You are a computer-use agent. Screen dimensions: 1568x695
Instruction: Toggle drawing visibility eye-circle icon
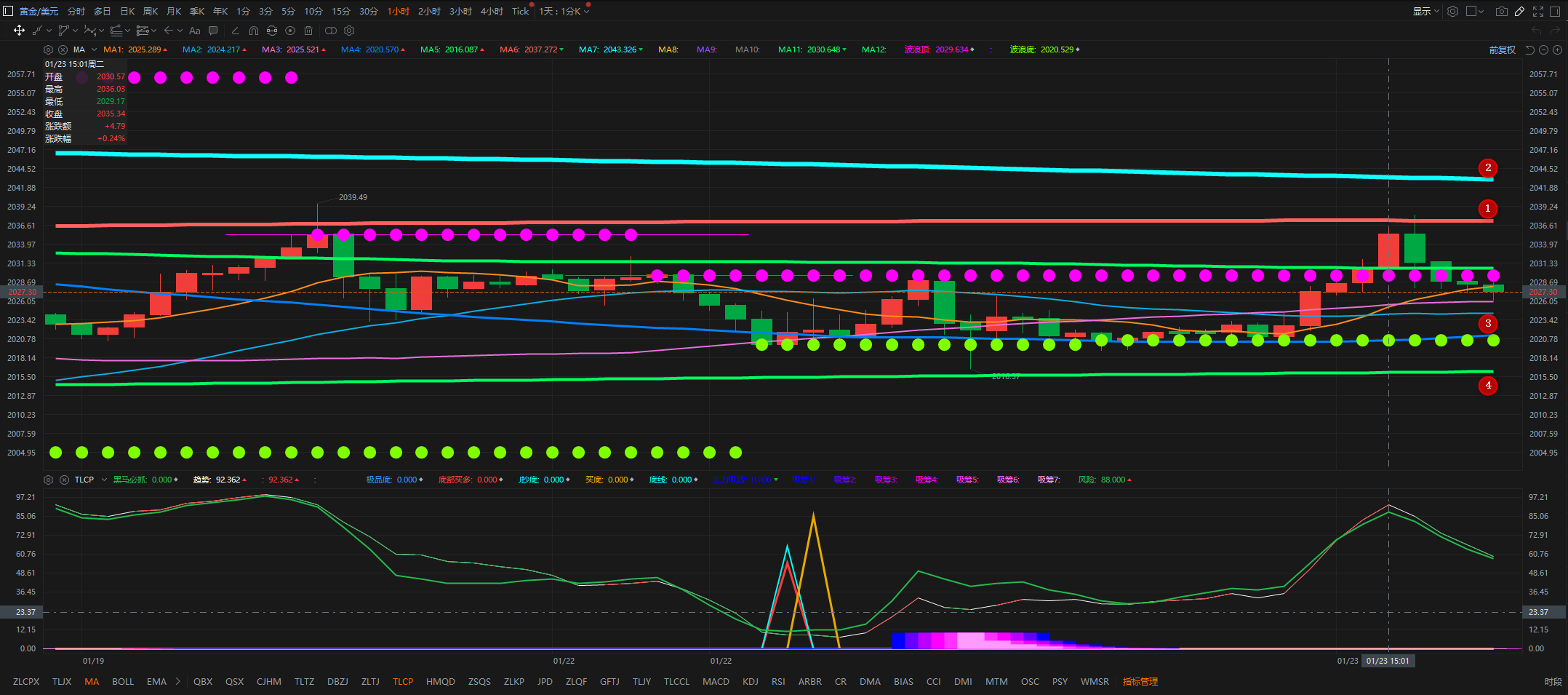coord(290,31)
